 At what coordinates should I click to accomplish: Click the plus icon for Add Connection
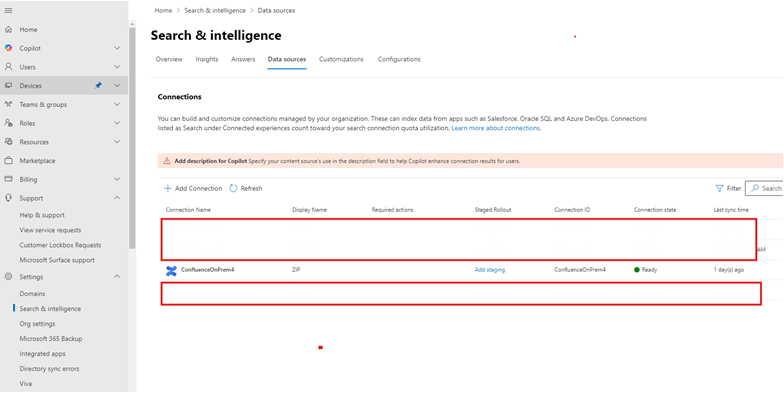click(168, 188)
